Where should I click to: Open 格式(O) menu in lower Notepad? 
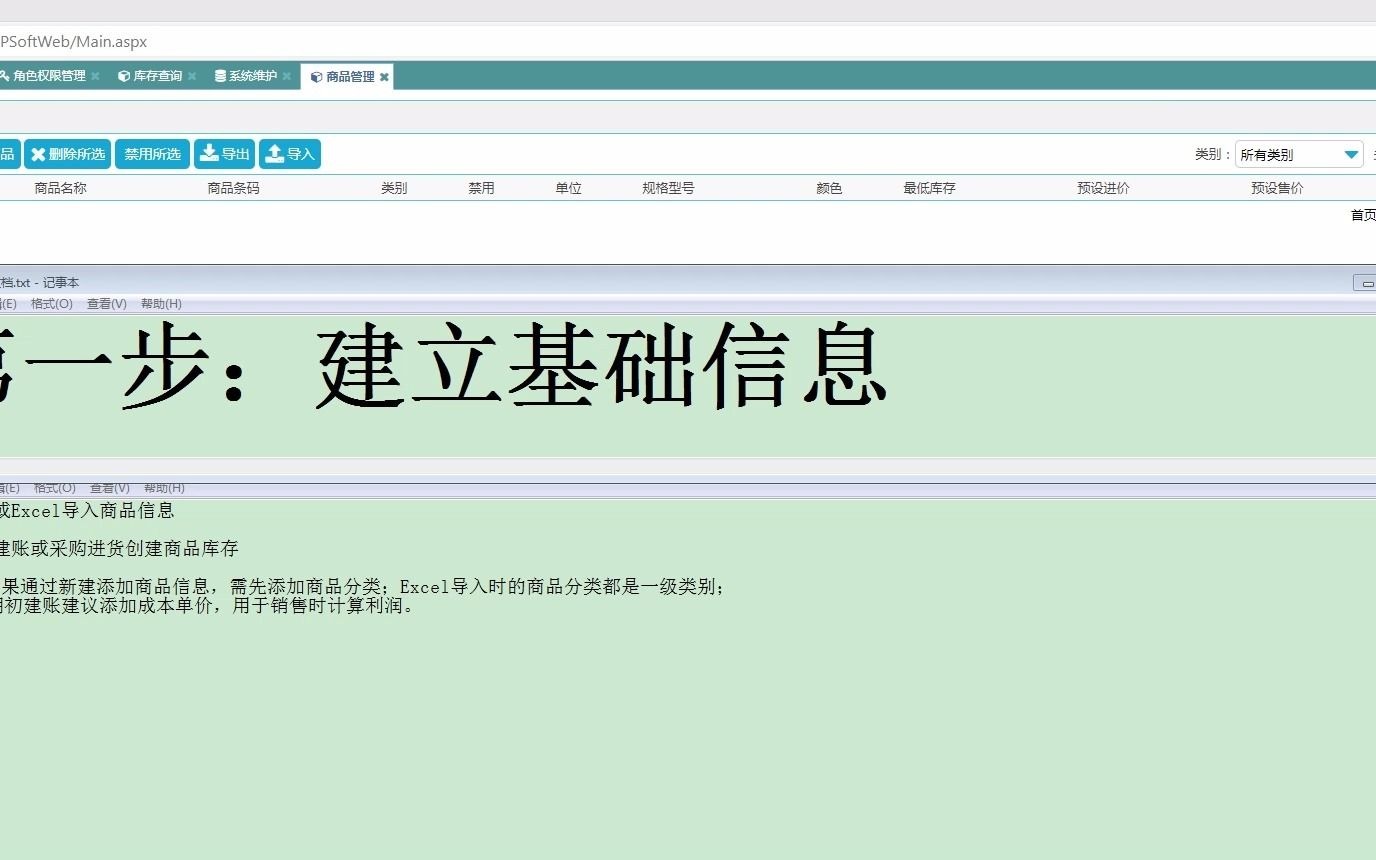tap(55, 488)
